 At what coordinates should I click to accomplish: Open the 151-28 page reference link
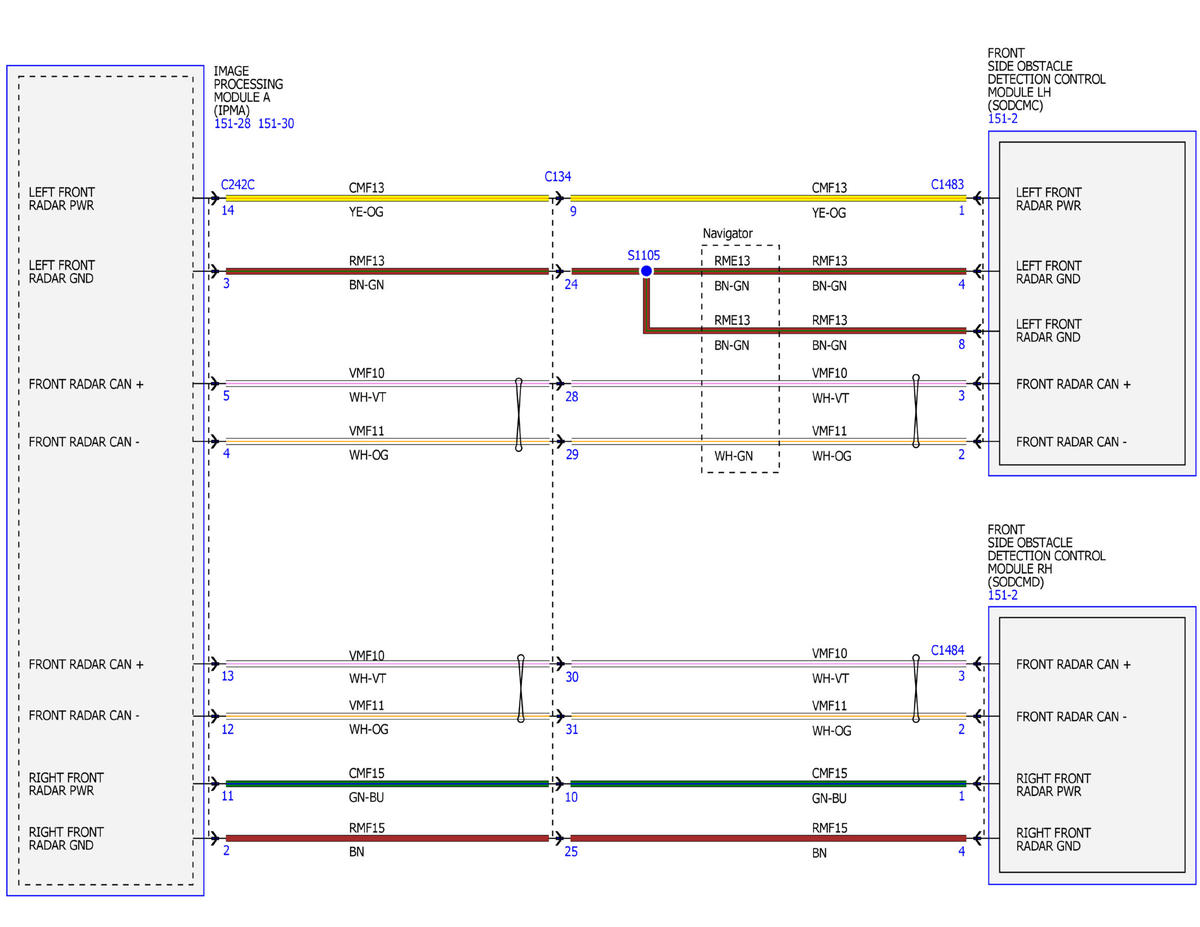(232, 124)
